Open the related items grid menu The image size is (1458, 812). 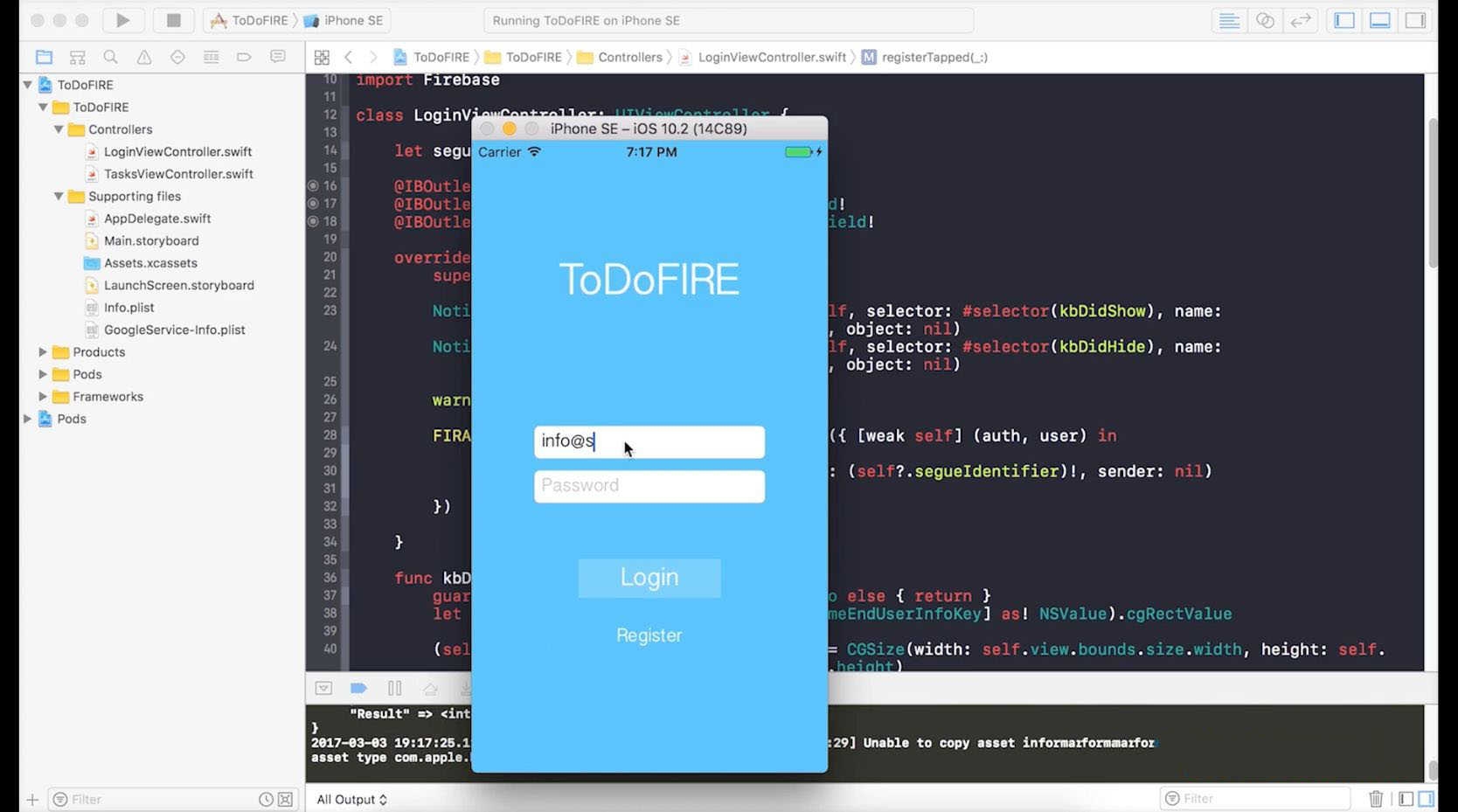pyautogui.click(x=322, y=57)
